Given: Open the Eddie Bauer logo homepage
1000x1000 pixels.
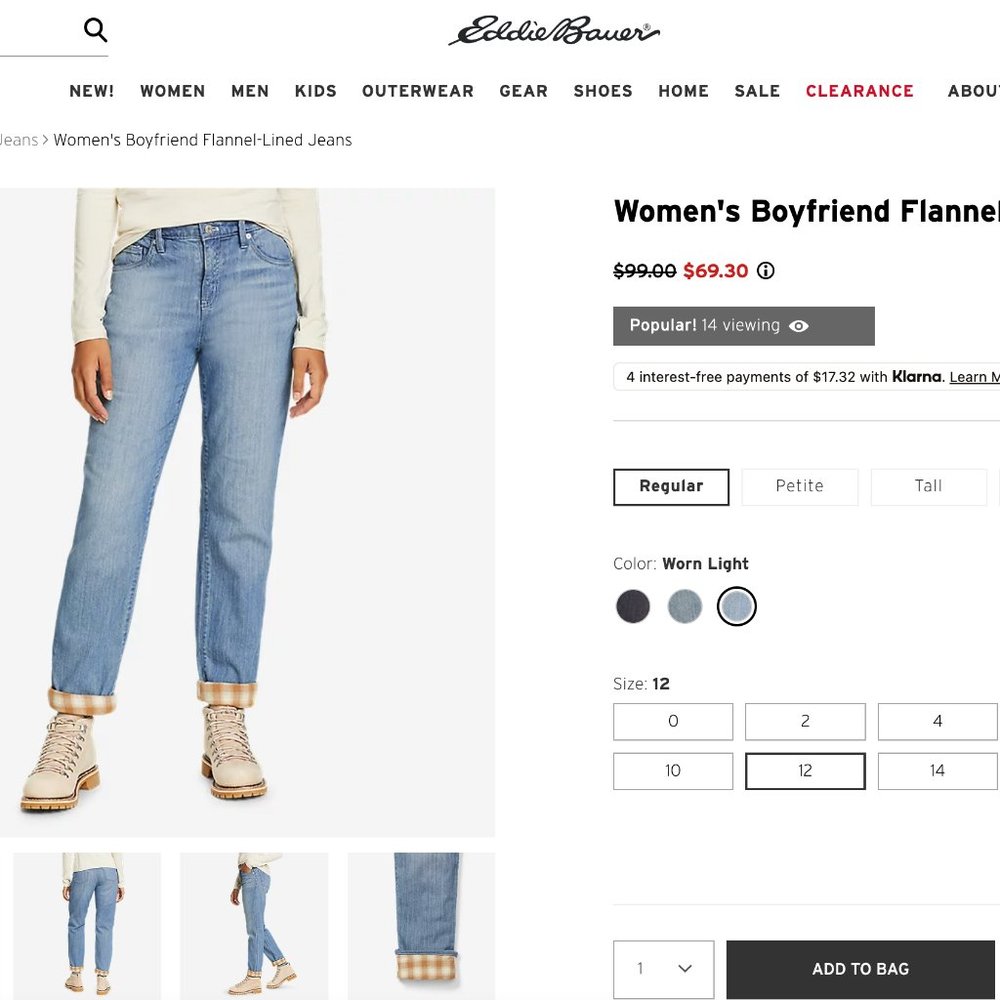Looking at the screenshot, I should (x=554, y=30).
